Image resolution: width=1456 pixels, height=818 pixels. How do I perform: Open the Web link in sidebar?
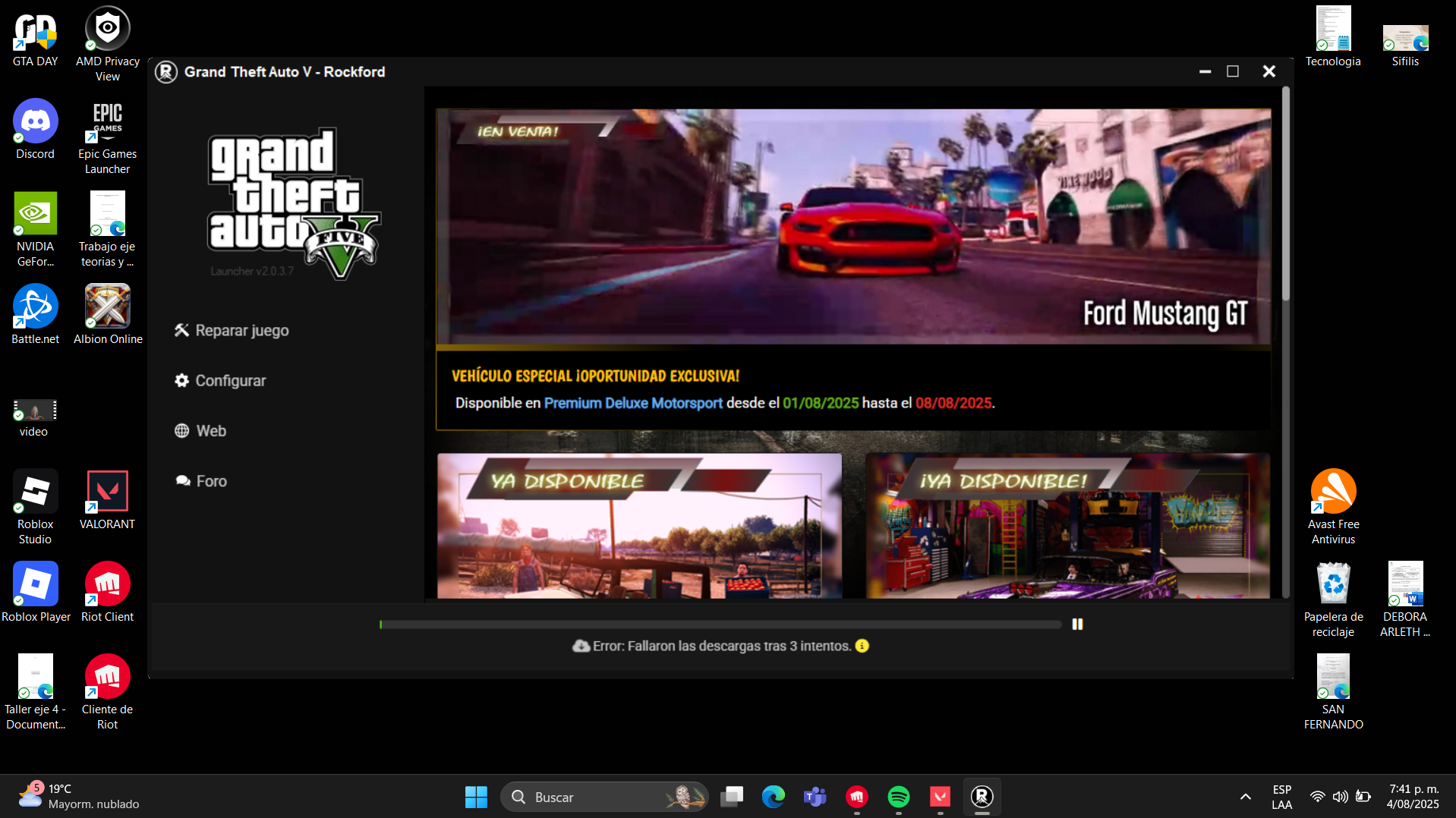(200, 430)
